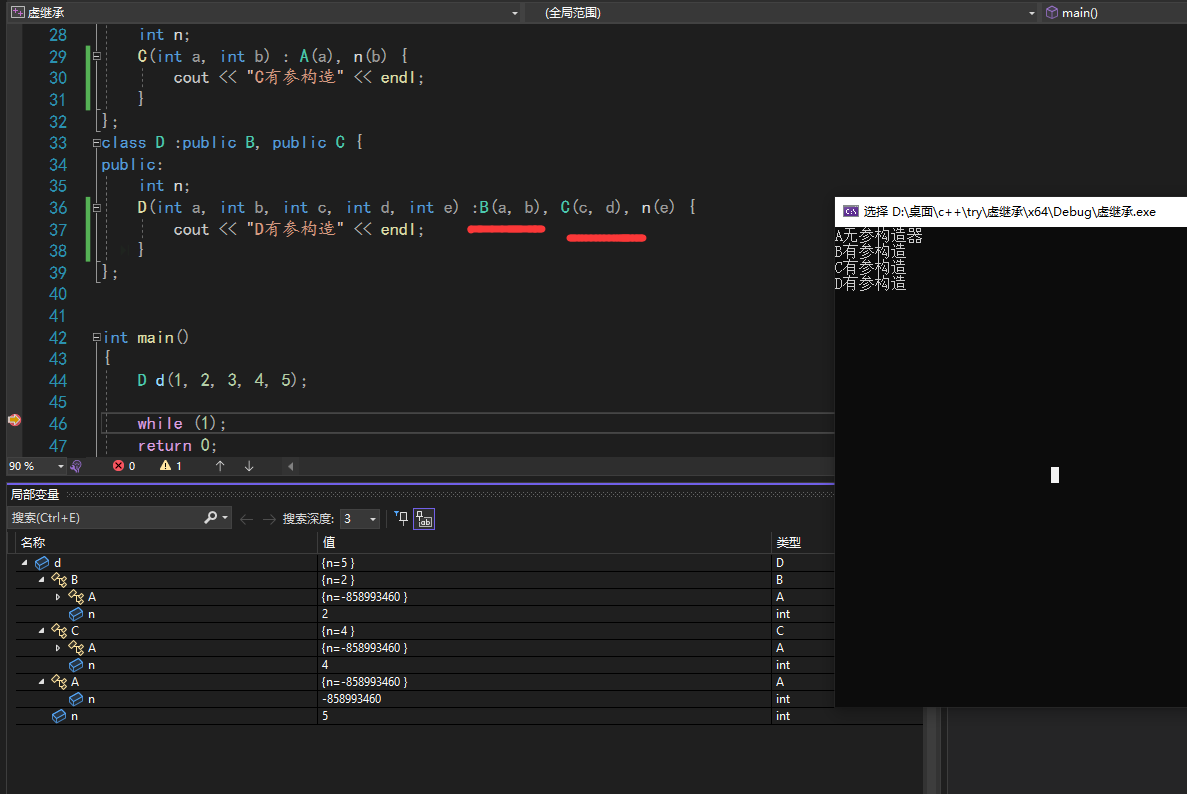This screenshot has height=794, width=1187.
Task: Toggle the pin properties button in locals toolbar
Action: [401, 518]
